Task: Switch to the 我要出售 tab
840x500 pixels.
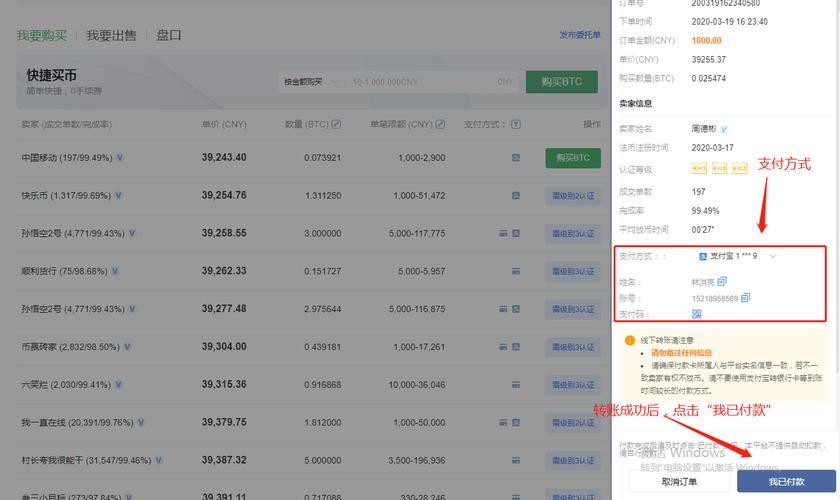Action: (111, 35)
